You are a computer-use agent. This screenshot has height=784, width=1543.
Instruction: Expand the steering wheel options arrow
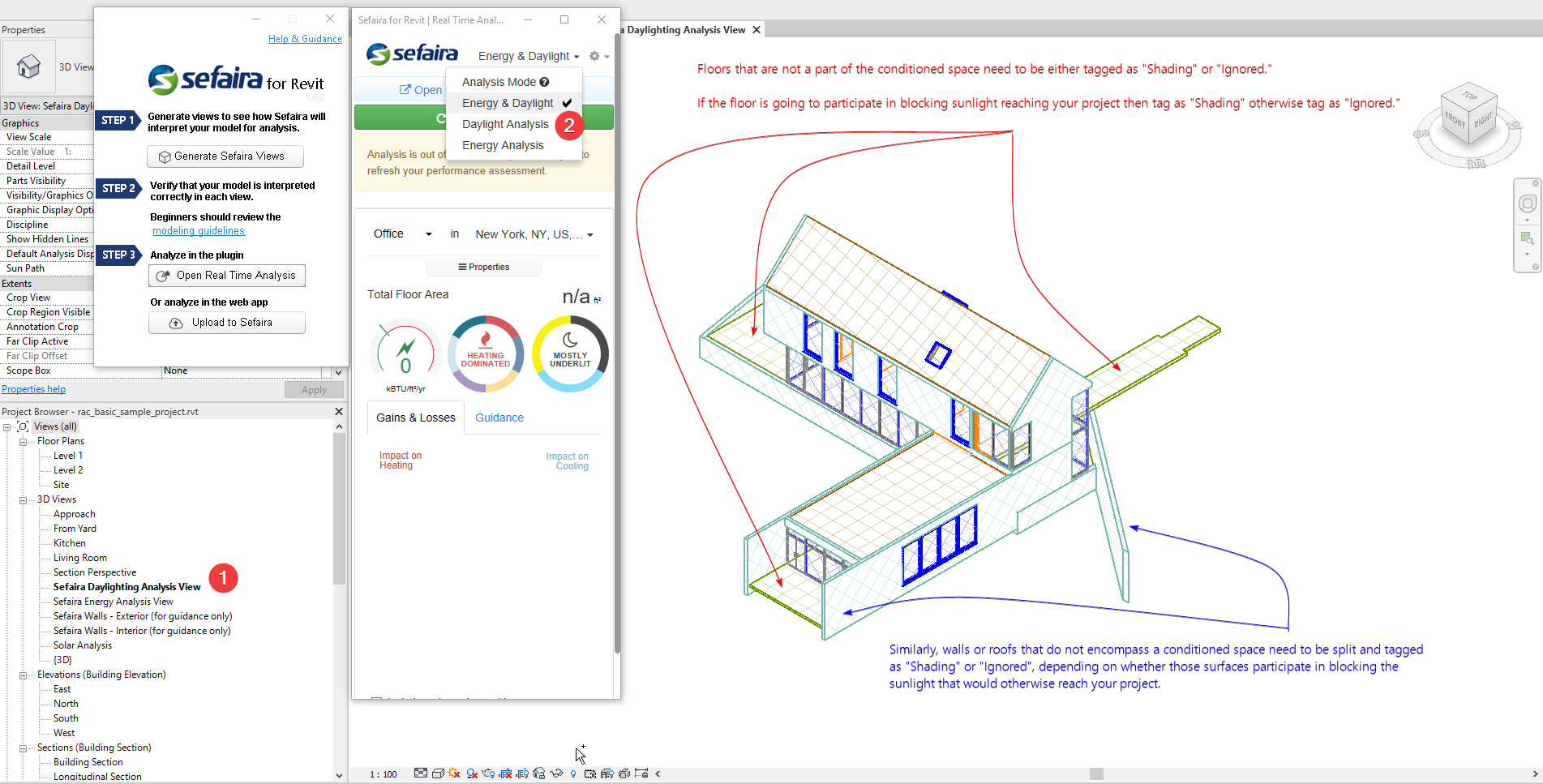click(x=1528, y=220)
